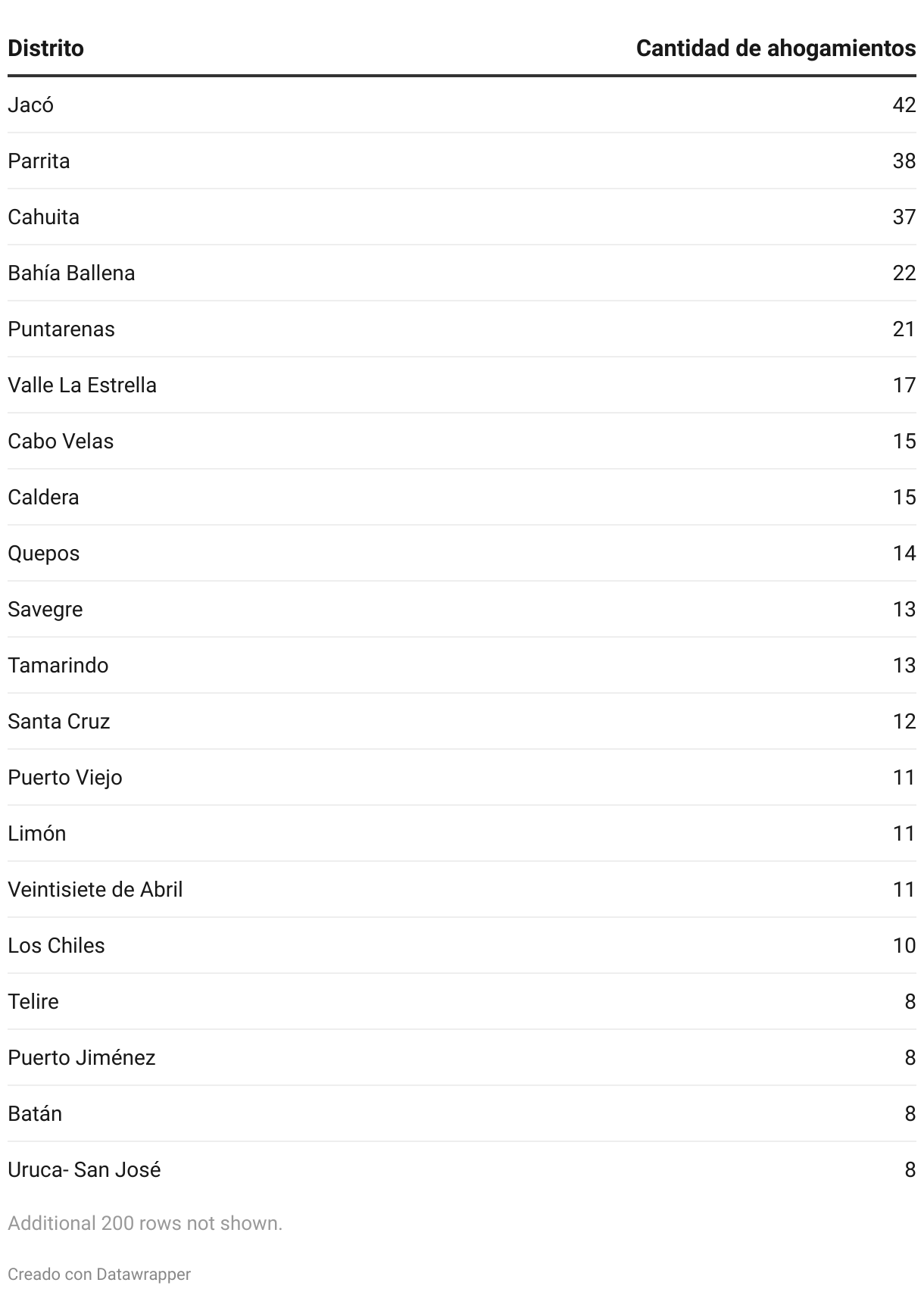
Task: Click the Puerto Jiménez row
Action: point(81,1057)
